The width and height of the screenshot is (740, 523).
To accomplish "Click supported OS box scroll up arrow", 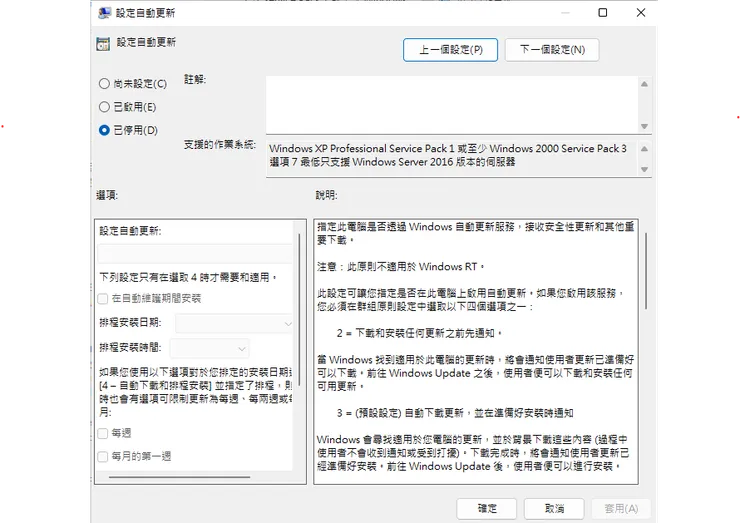I will (x=644, y=149).
